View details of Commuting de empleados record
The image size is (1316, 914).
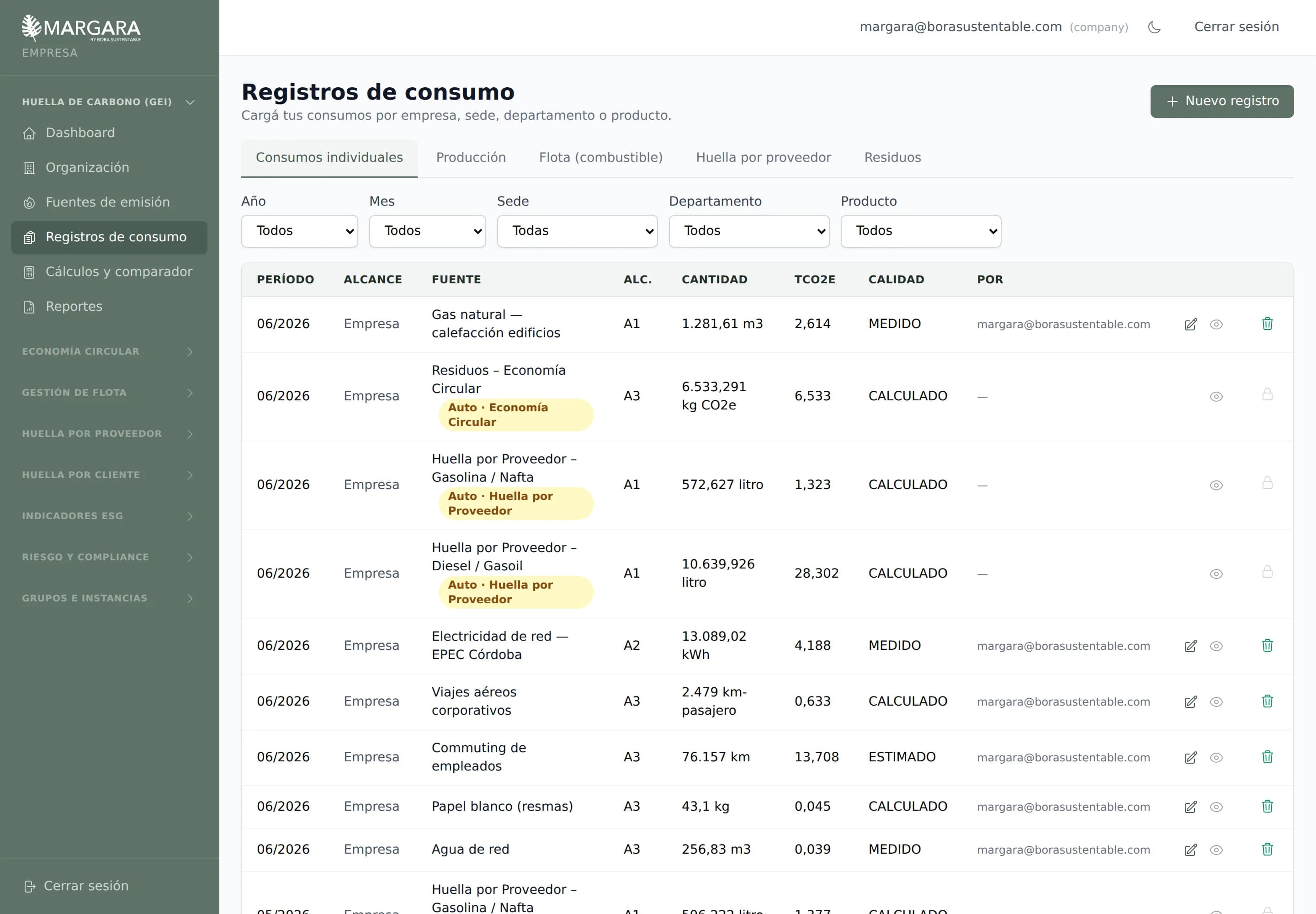[x=1216, y=757]
